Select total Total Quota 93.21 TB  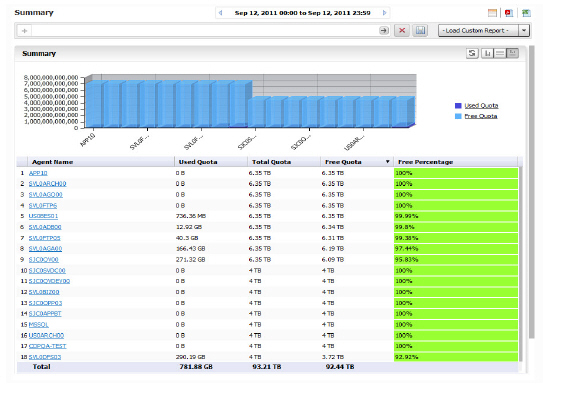point(267,367)
